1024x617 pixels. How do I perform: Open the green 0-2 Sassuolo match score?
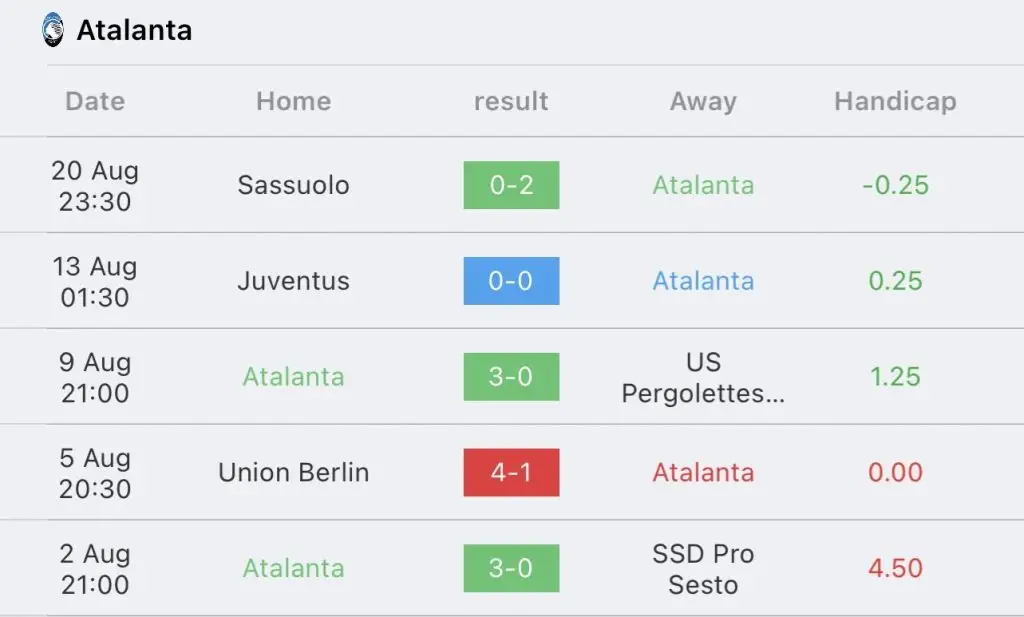click(511, 185)
